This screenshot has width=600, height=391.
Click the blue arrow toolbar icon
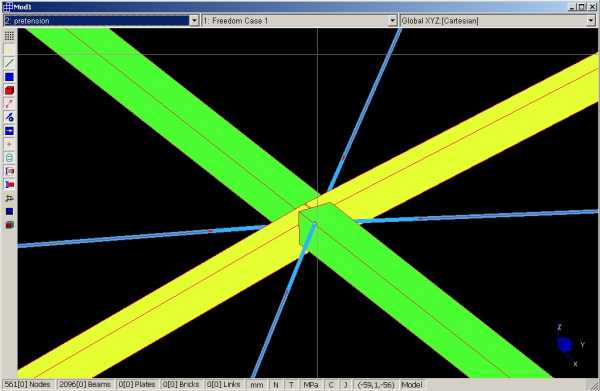click(9, 131)
